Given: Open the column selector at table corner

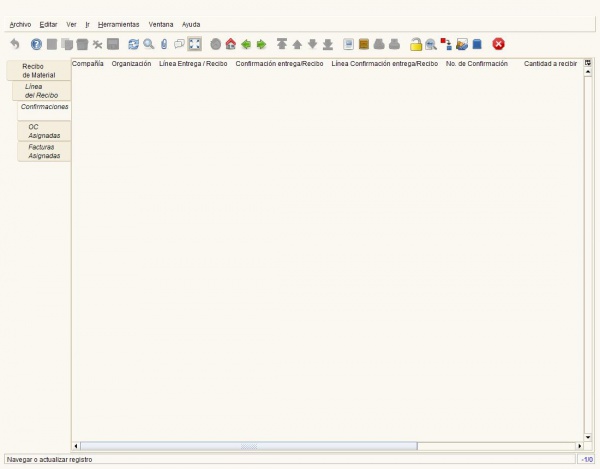Looking at the screenshot, I should [588, 63].
